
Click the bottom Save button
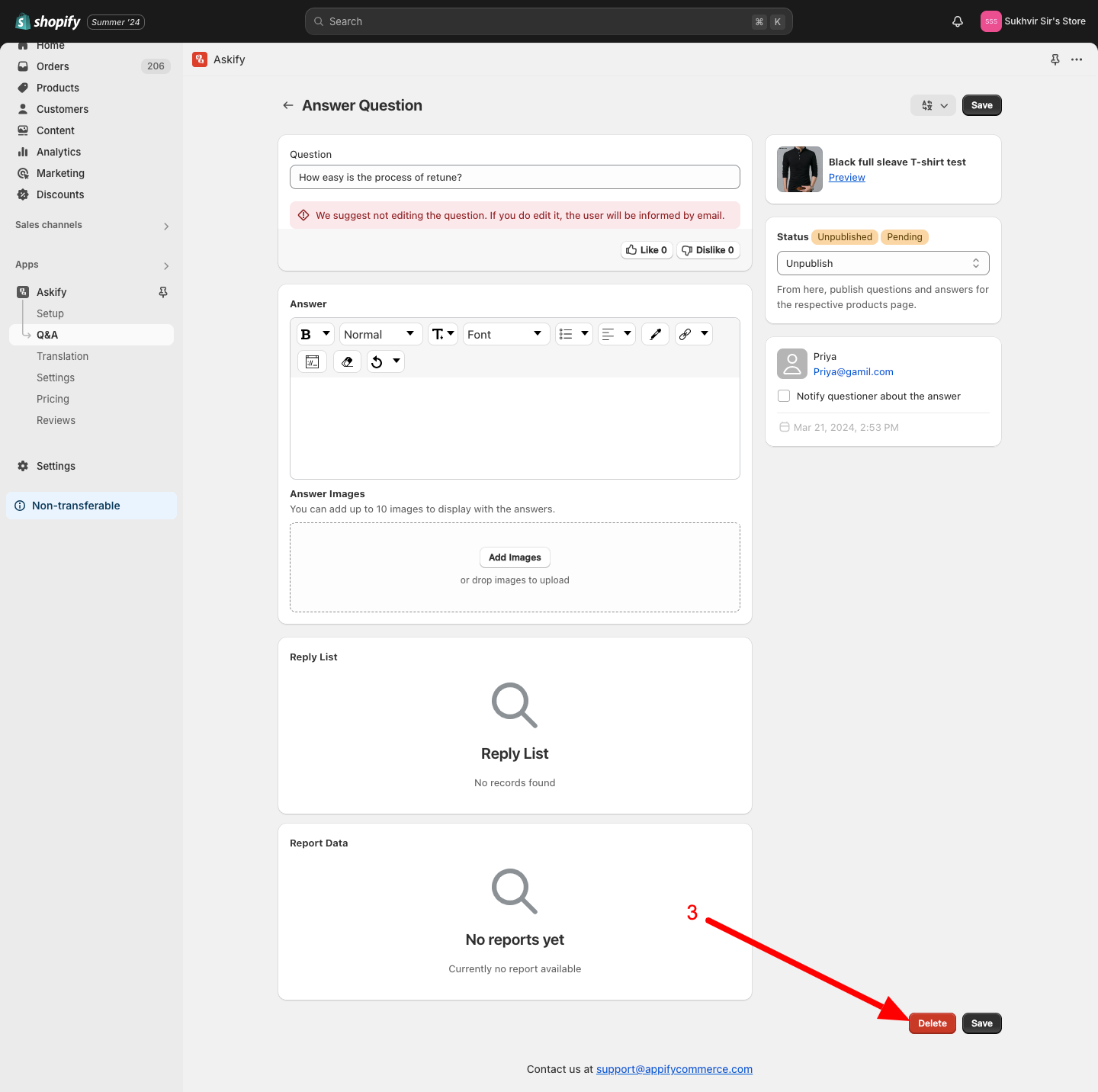pyautogui.click(x=982, y=1023)
